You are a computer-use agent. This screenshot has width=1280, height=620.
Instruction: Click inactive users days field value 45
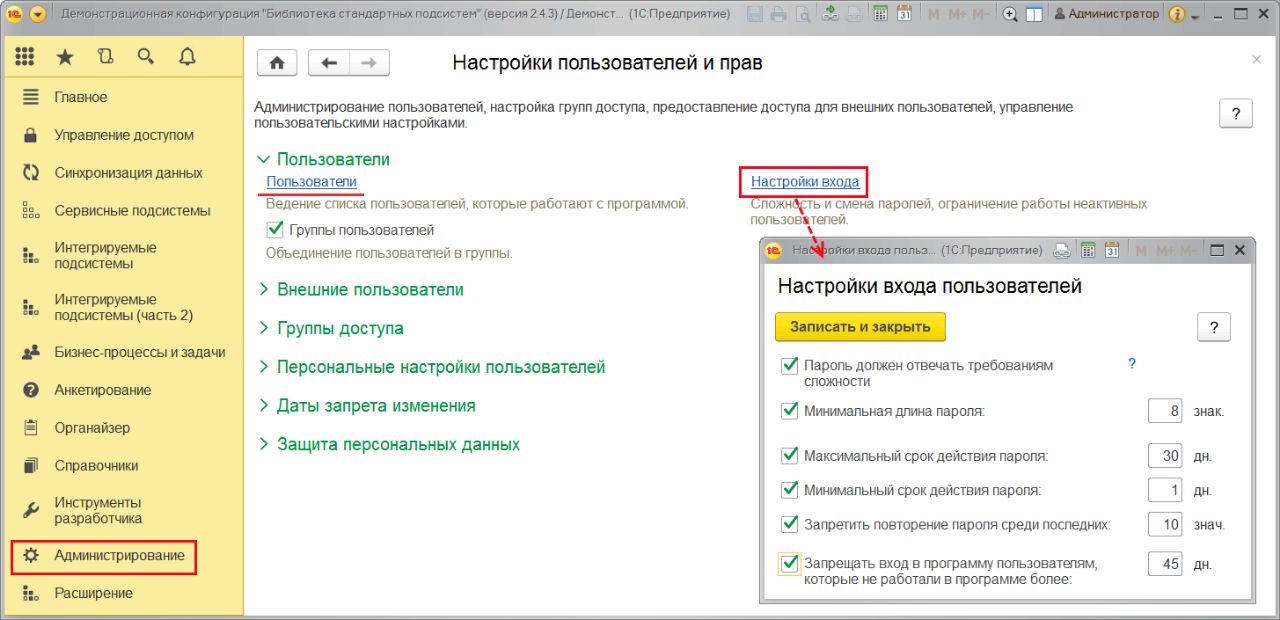(x=1166, y=564)
